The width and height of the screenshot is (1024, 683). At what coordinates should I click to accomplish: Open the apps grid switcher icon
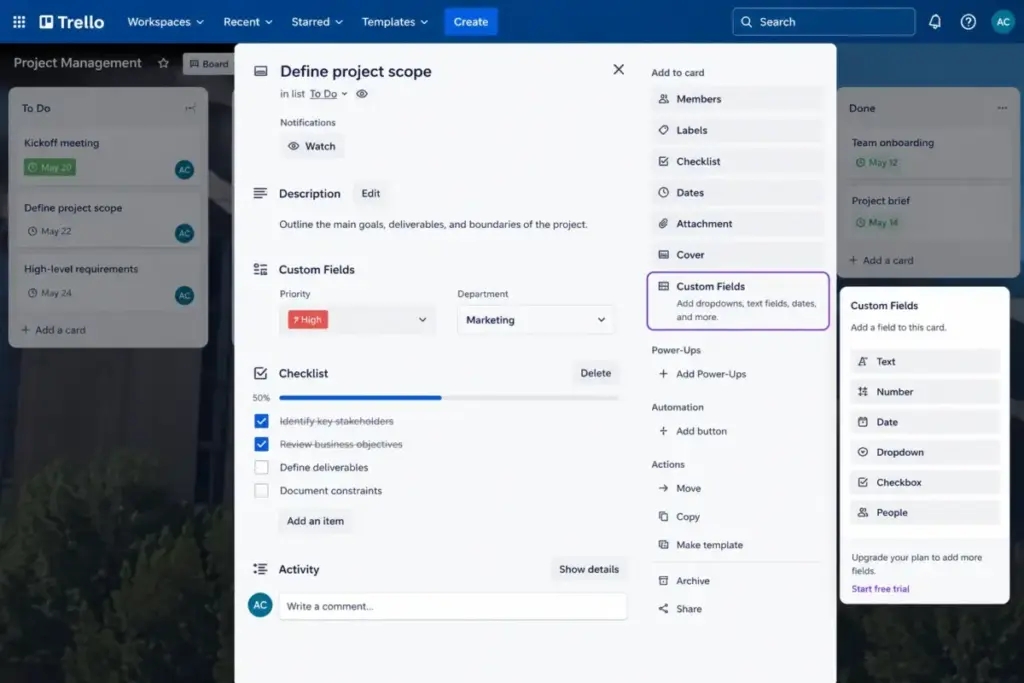coord(19,22)
